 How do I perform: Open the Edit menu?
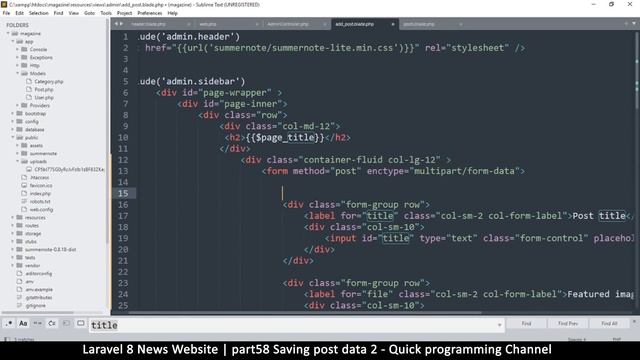tap(19, 13)
